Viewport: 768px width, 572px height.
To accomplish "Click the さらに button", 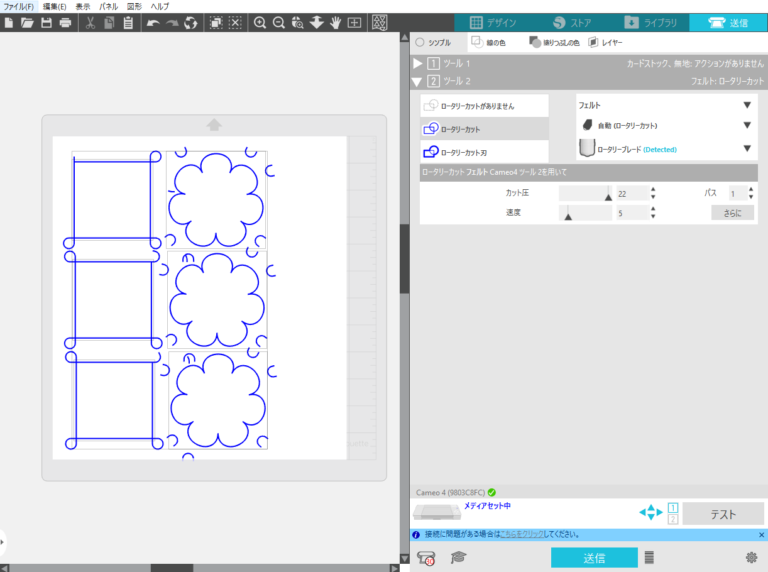I will coord(732,213).
